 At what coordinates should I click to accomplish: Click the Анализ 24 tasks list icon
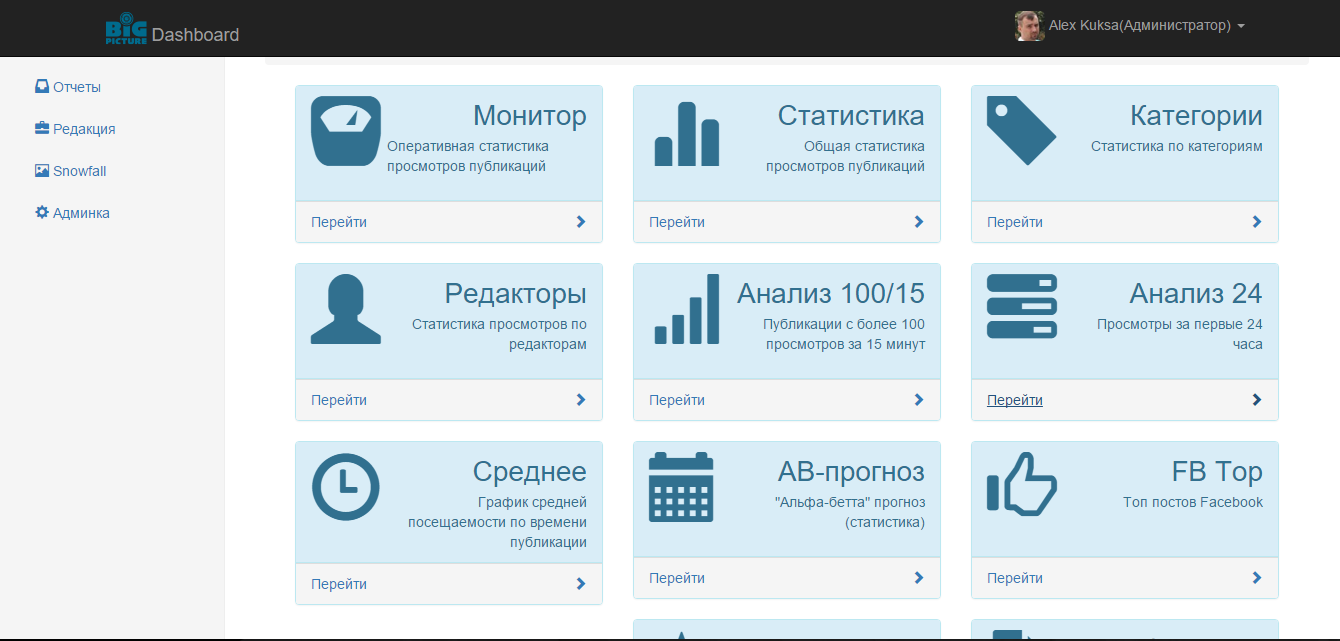(x=1022, y=307)
